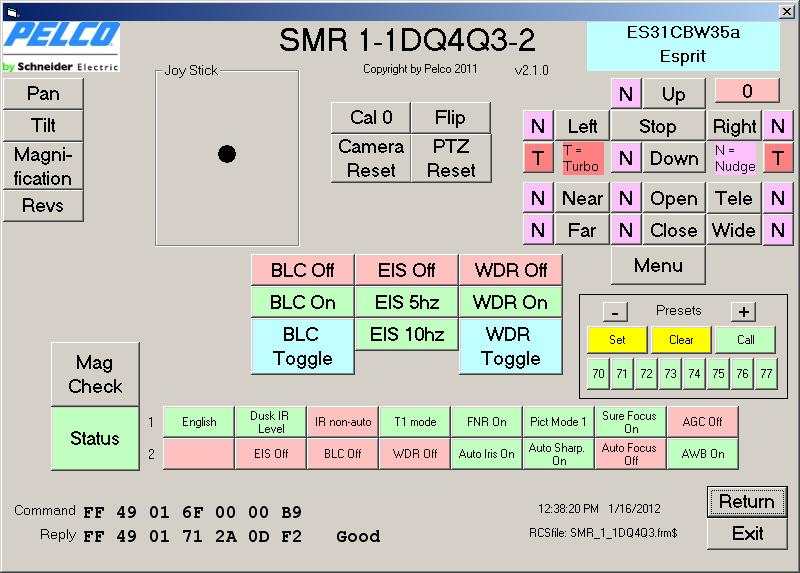This screenshot has width=800, height=573.
Task: Click PTZ Reset
Action: 451,158
